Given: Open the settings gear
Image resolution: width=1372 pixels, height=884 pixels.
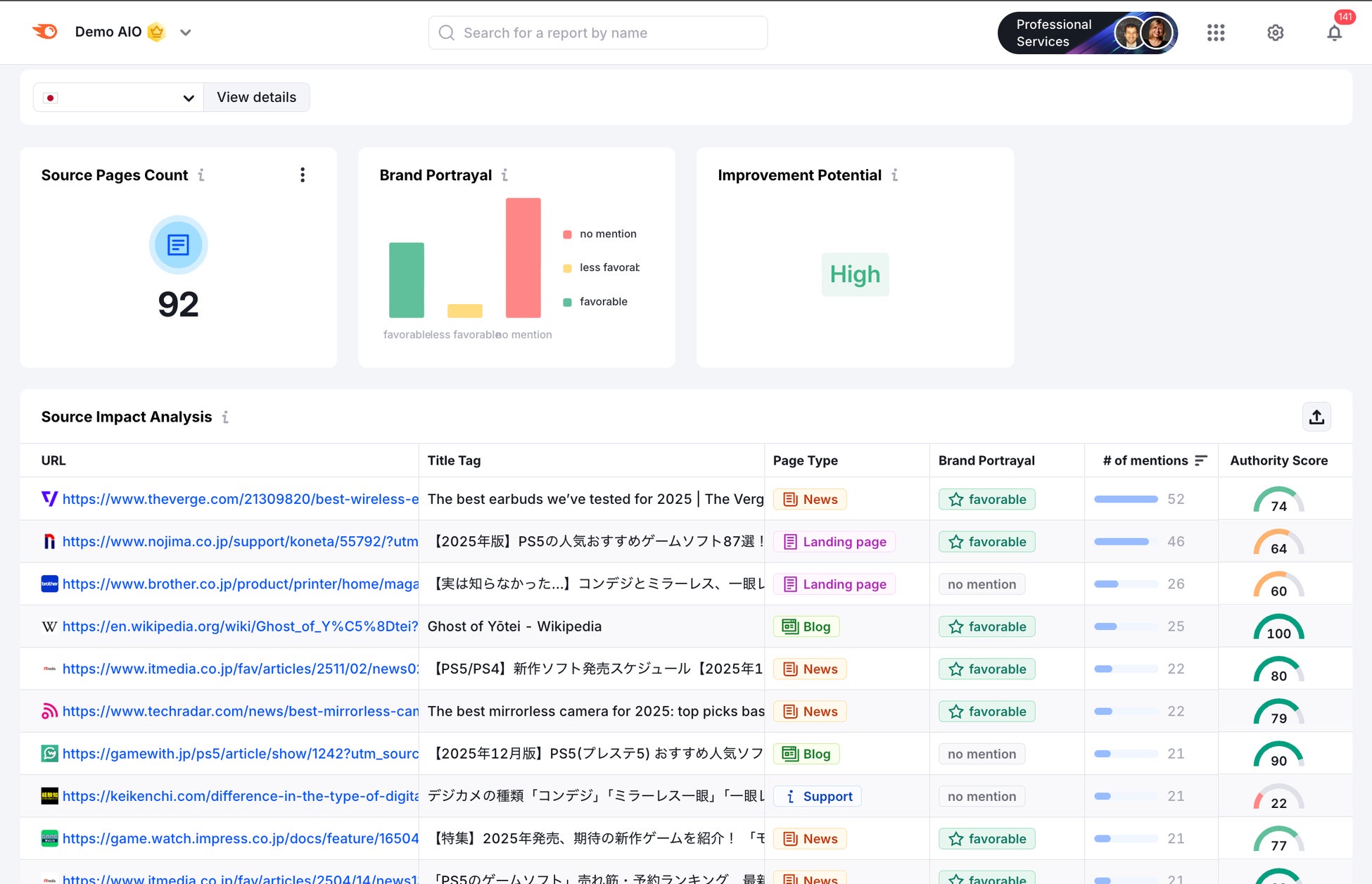Looking at the screenshot, I should (x=1275, y=32).
